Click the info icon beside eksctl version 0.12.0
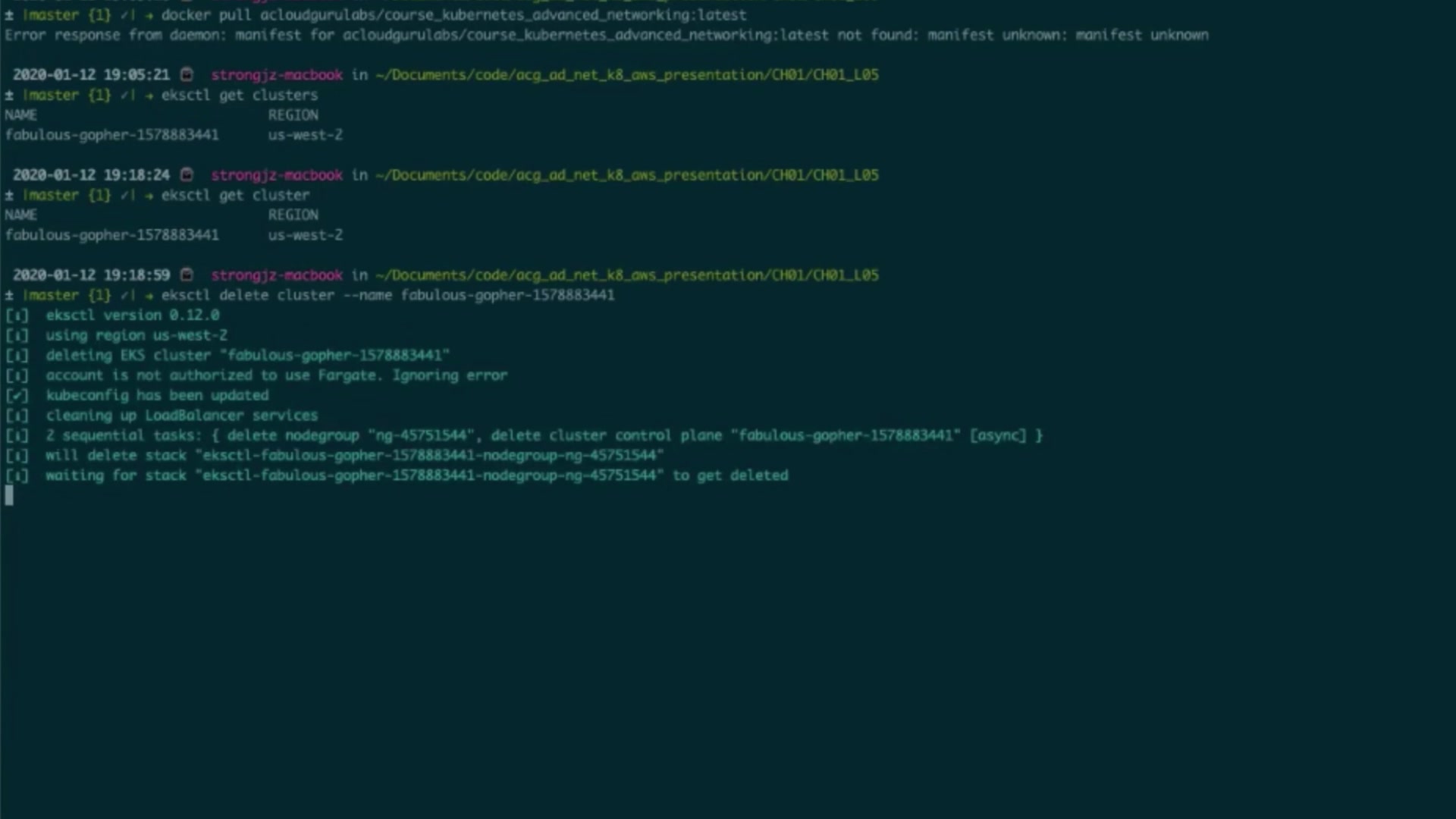The height and width of the screenshot is (819, 1456). pos(17,315)
